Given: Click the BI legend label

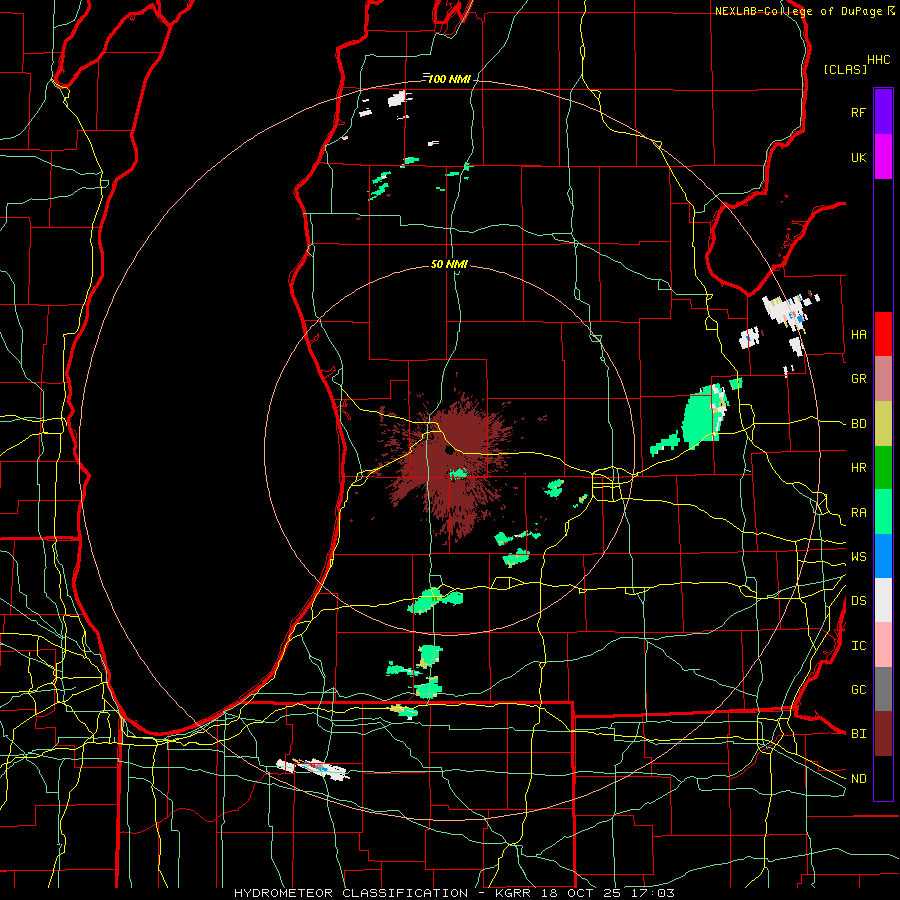Looking at the screenshot, I should (x=858, y=734).
